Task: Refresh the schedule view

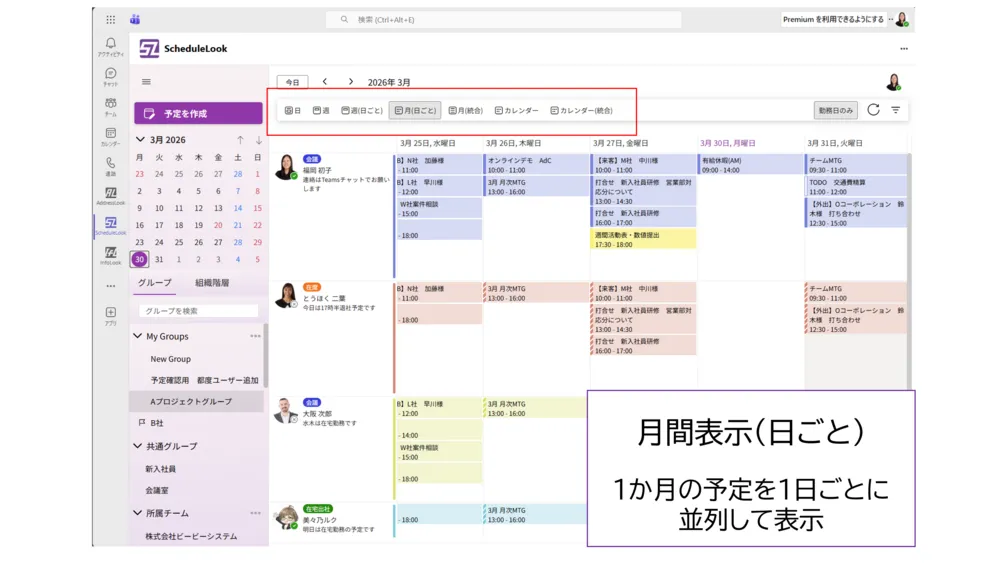Action: point(873,110)
